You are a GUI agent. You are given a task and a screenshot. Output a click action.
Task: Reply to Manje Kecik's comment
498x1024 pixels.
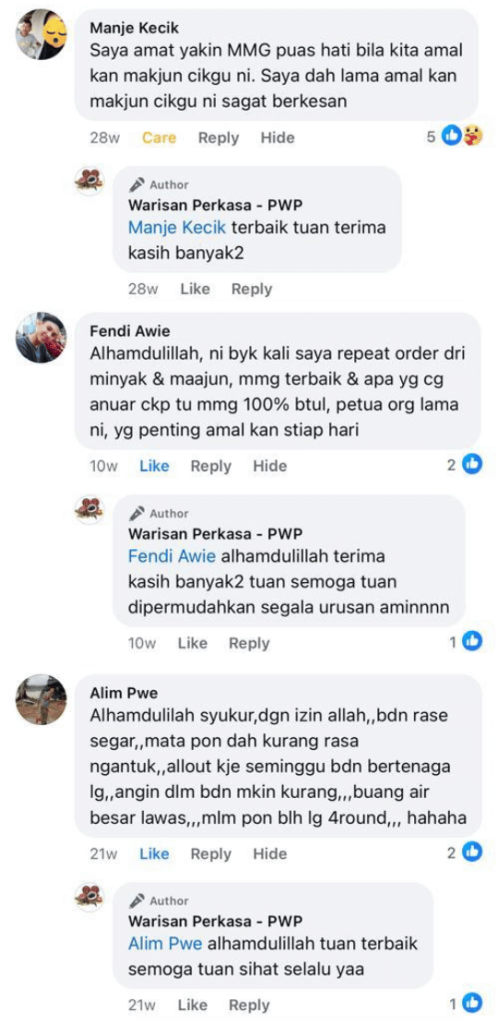coord(219,138)
